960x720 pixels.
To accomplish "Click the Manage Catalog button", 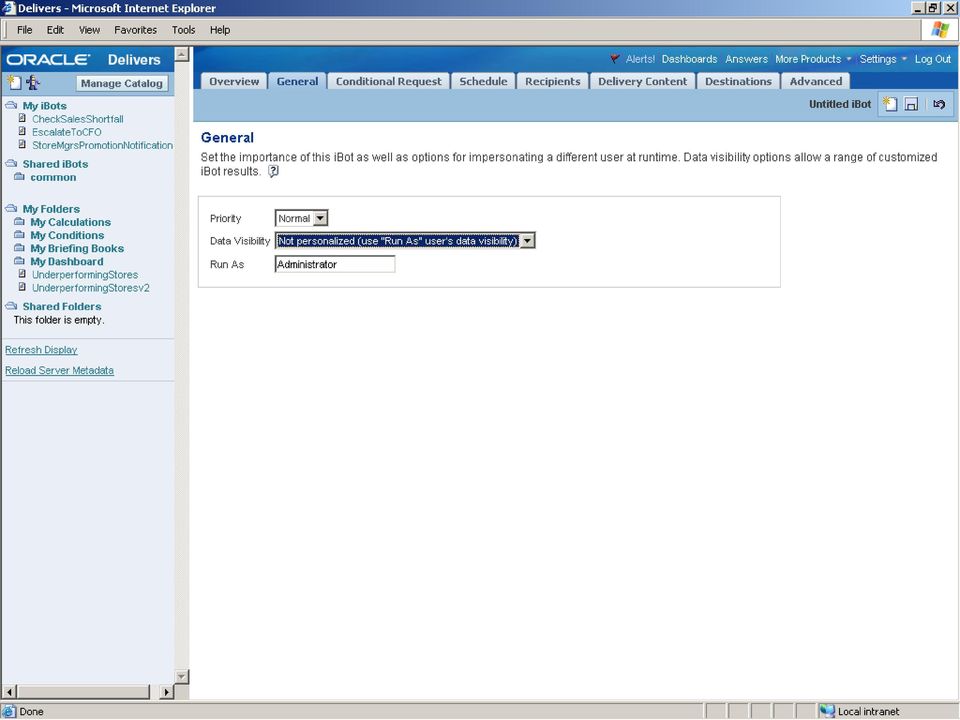I will click(x=121, y=83).
